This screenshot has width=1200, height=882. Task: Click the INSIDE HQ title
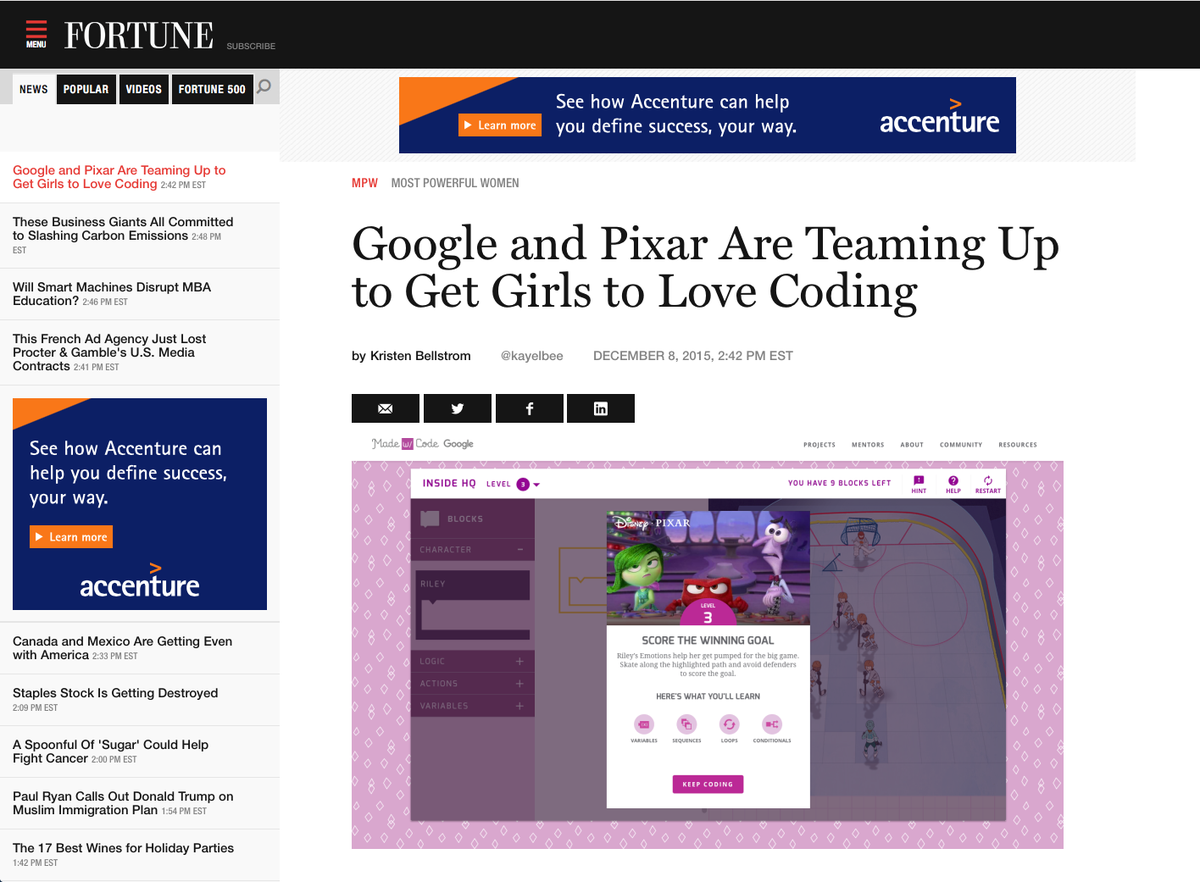tap(449, 484)
